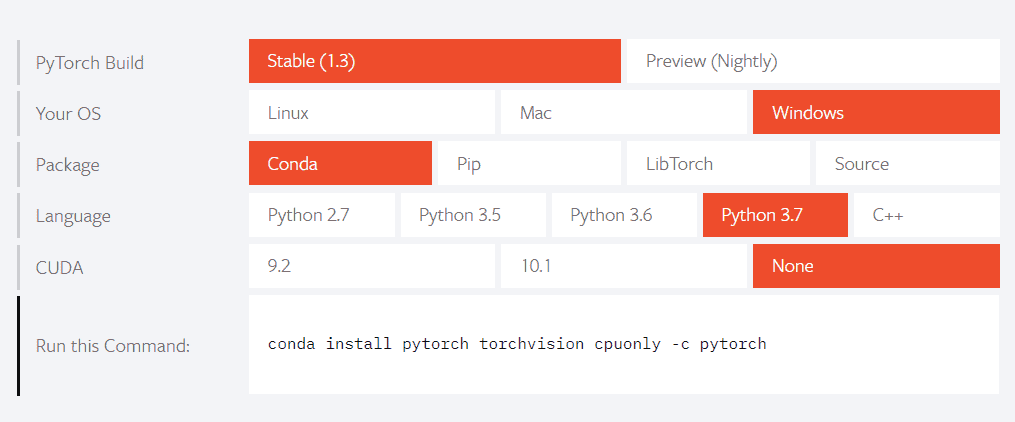The image size is (1015, 422).
Task: Select Python 3.7 language
Action: pyautogui.click(x=775, y=215)
